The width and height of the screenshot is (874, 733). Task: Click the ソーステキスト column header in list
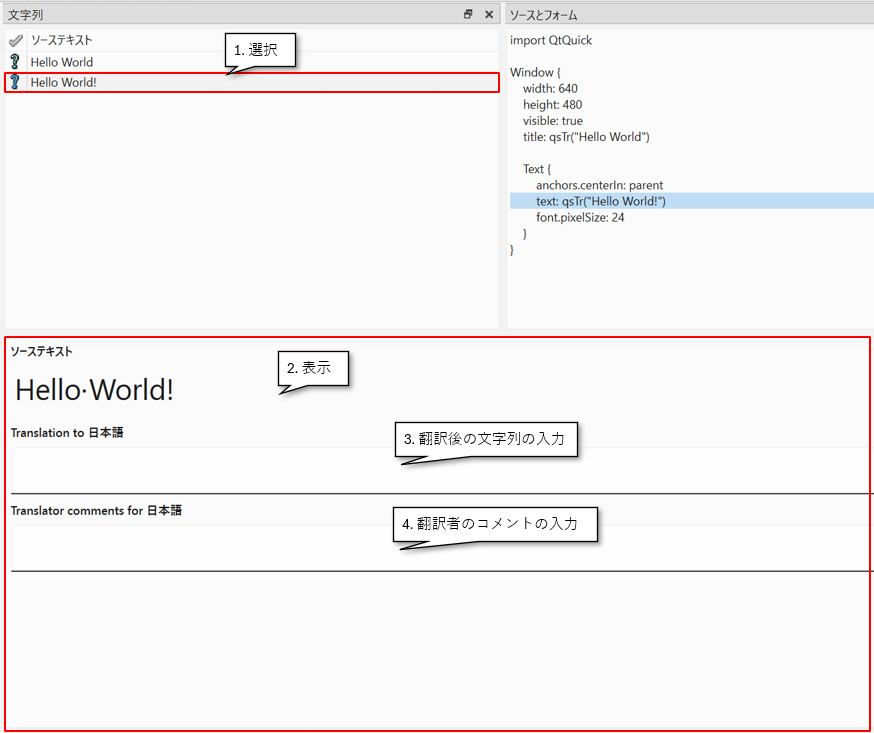[62, 41]
